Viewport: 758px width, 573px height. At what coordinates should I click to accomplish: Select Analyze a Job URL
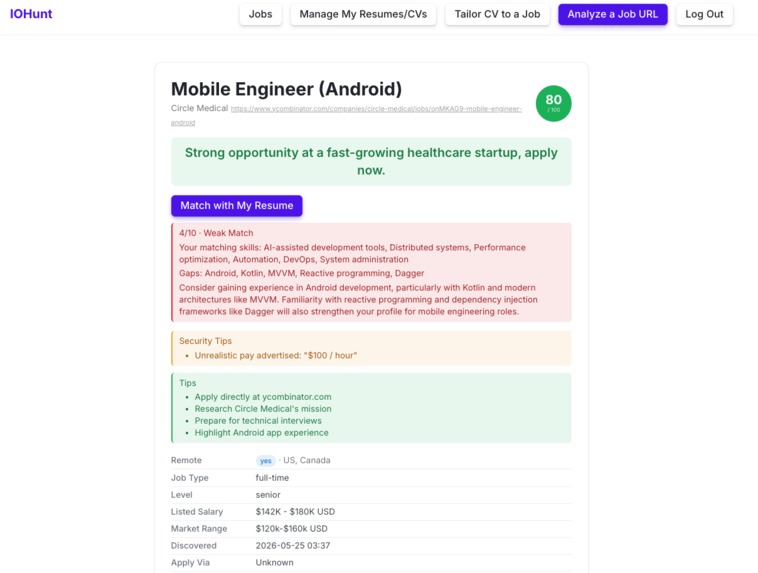pyautogui.click(x=612, y=14)
